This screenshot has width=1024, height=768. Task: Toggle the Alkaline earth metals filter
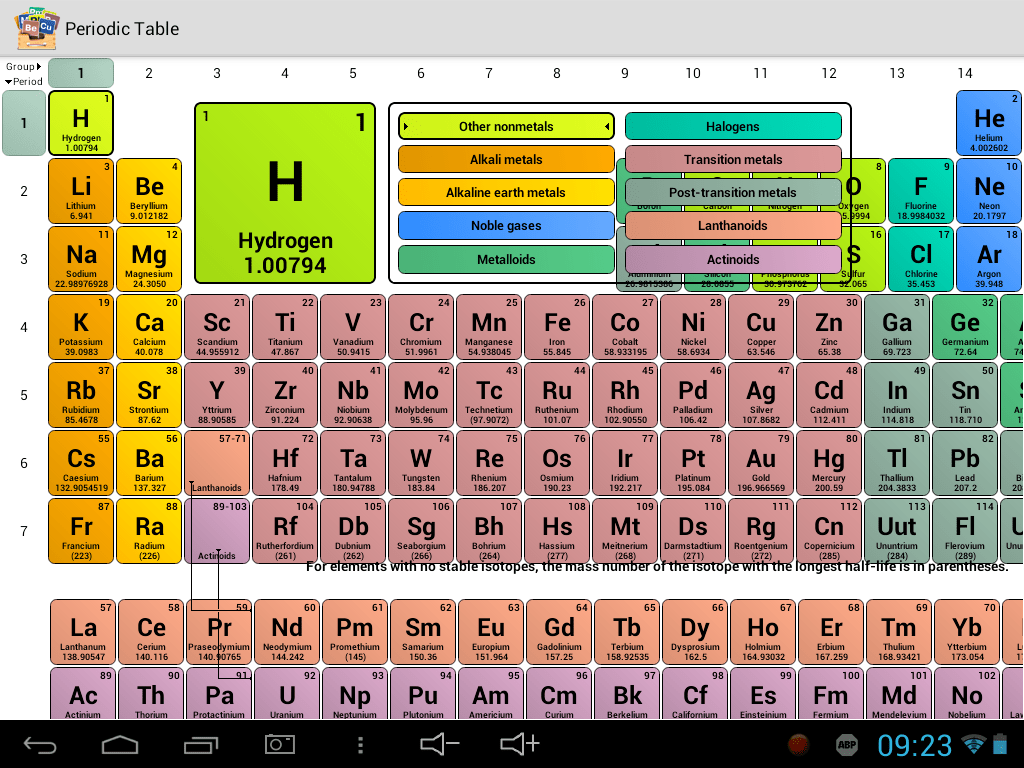pyautogui.click(x=506, y=193)
